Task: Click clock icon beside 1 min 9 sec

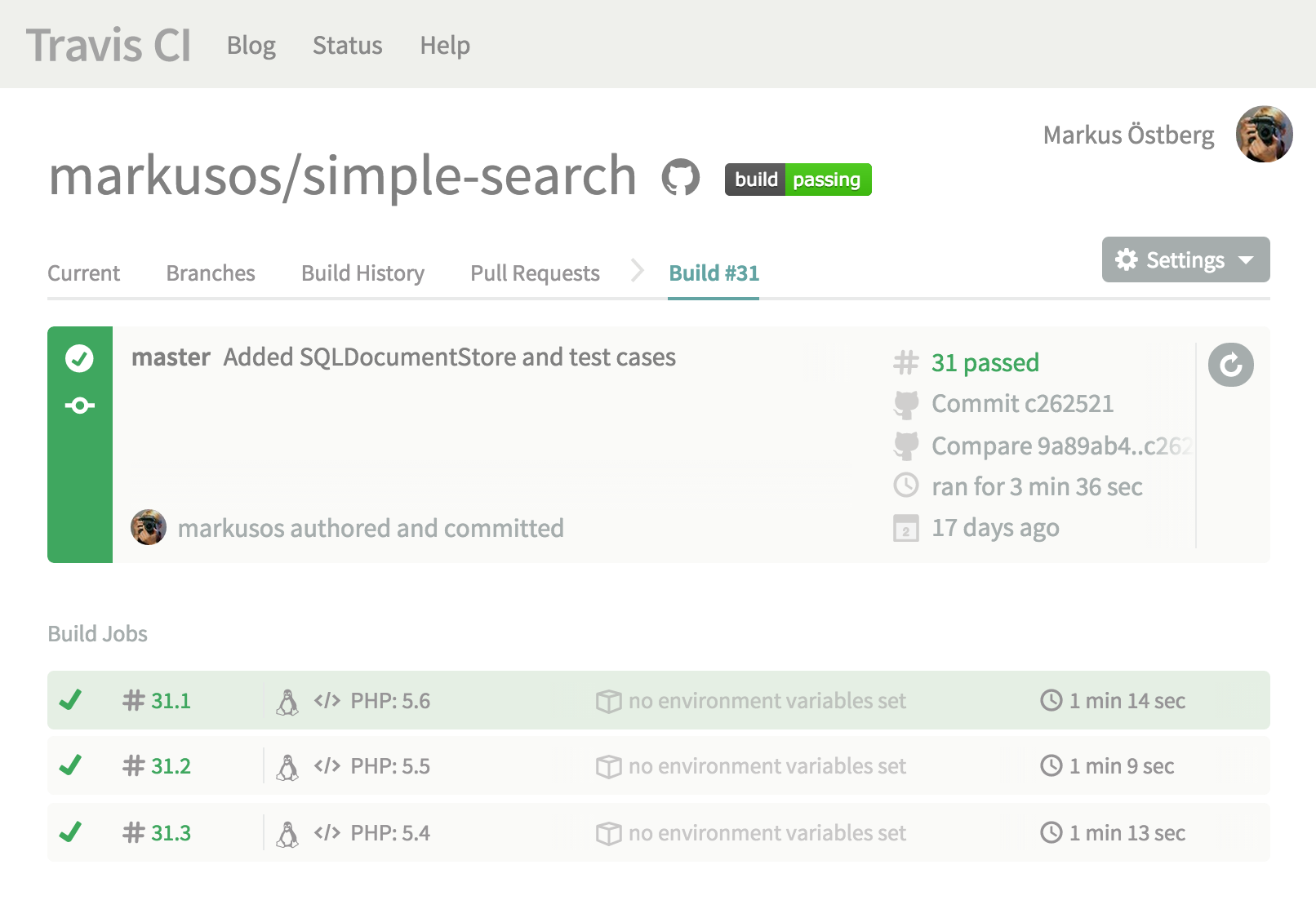Action: click(1051, 765)
